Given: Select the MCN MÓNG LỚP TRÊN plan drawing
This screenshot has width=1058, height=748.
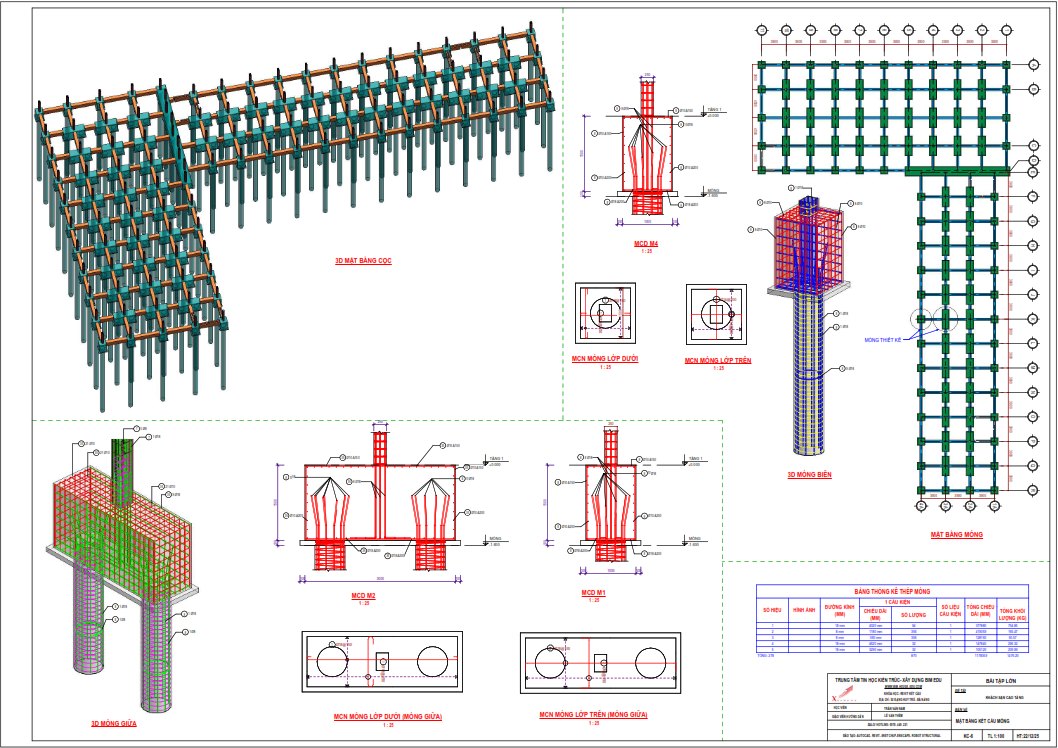Looking at the screenshot, I should [x=717, y=315].
